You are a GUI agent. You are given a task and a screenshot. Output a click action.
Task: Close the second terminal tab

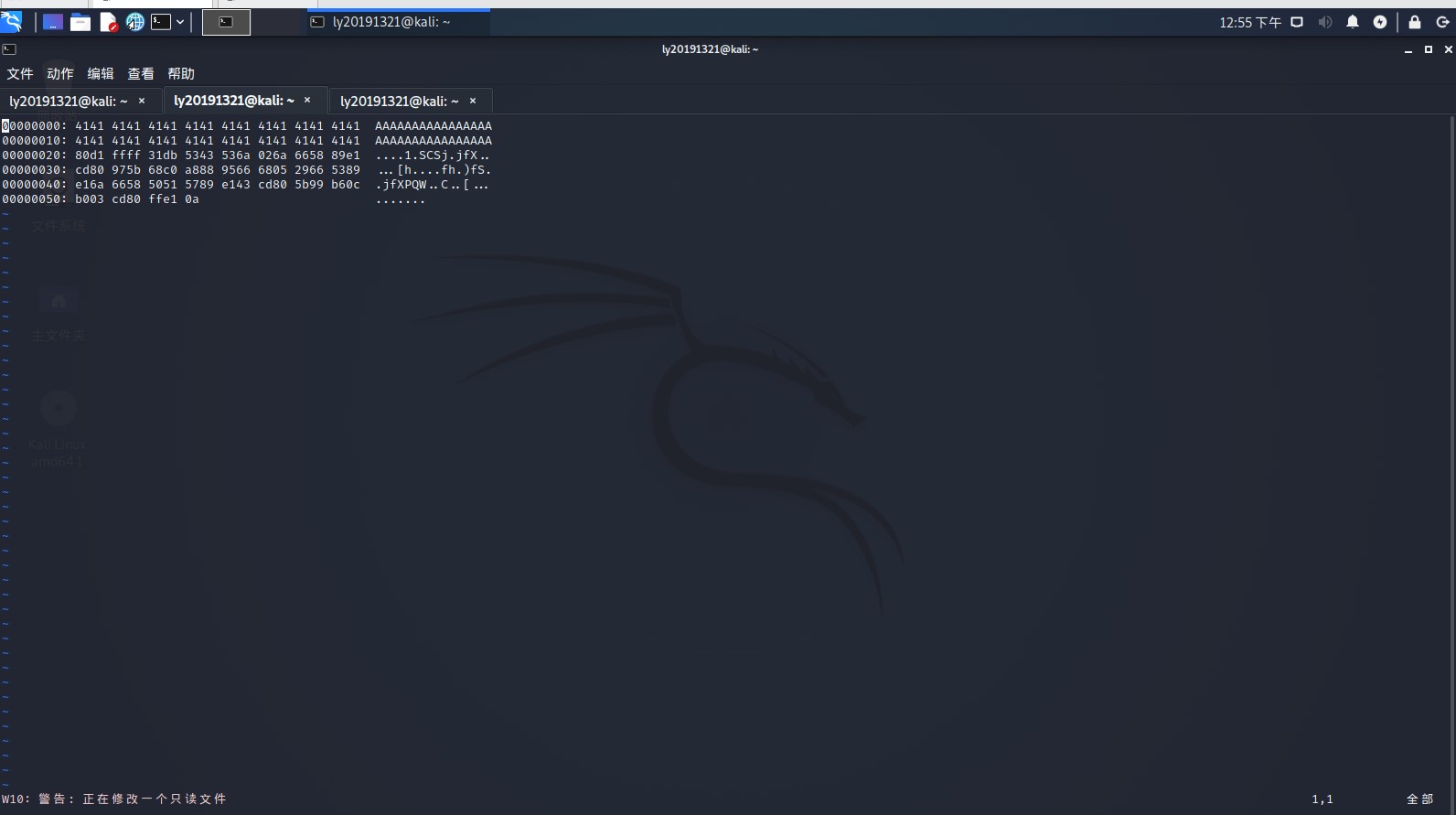[x=307, y=101]
